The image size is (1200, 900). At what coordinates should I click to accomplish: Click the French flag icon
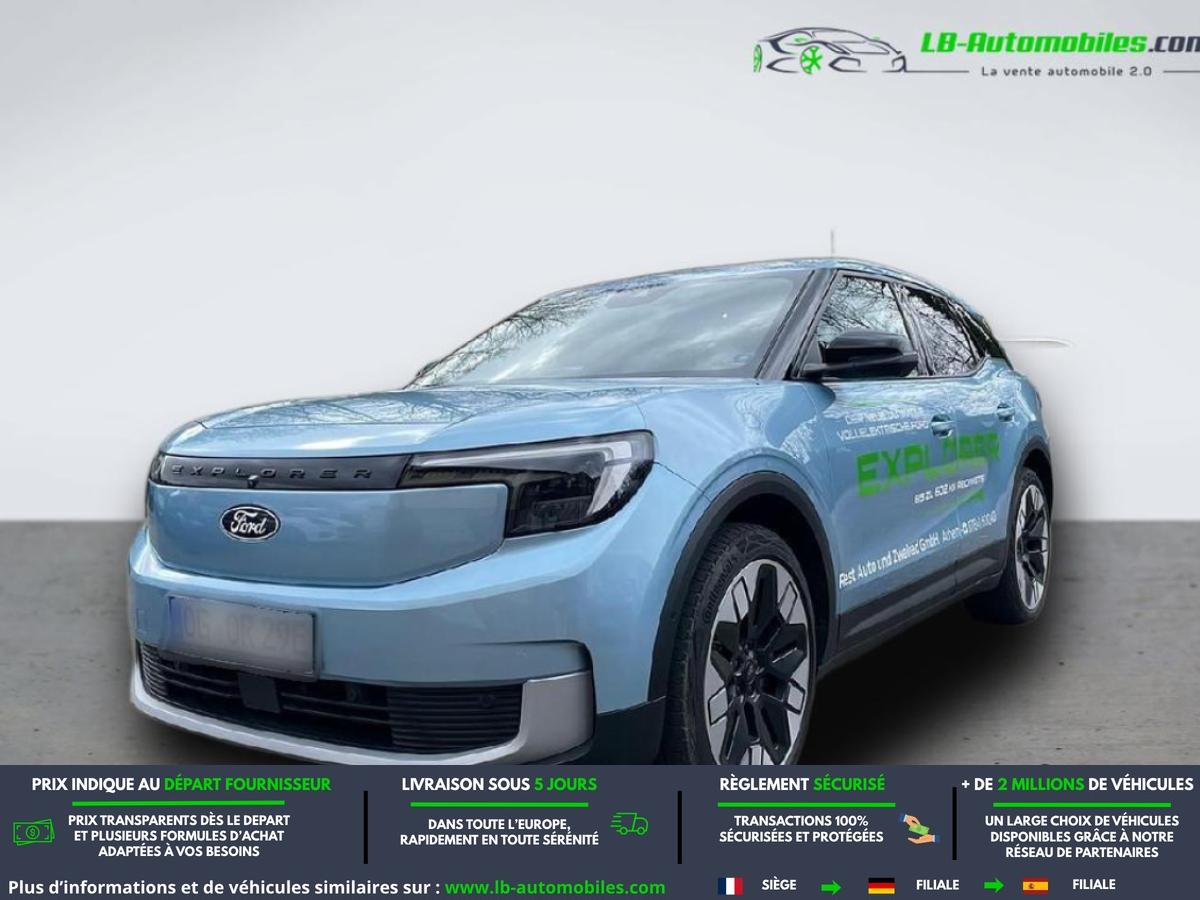(730, 886)
